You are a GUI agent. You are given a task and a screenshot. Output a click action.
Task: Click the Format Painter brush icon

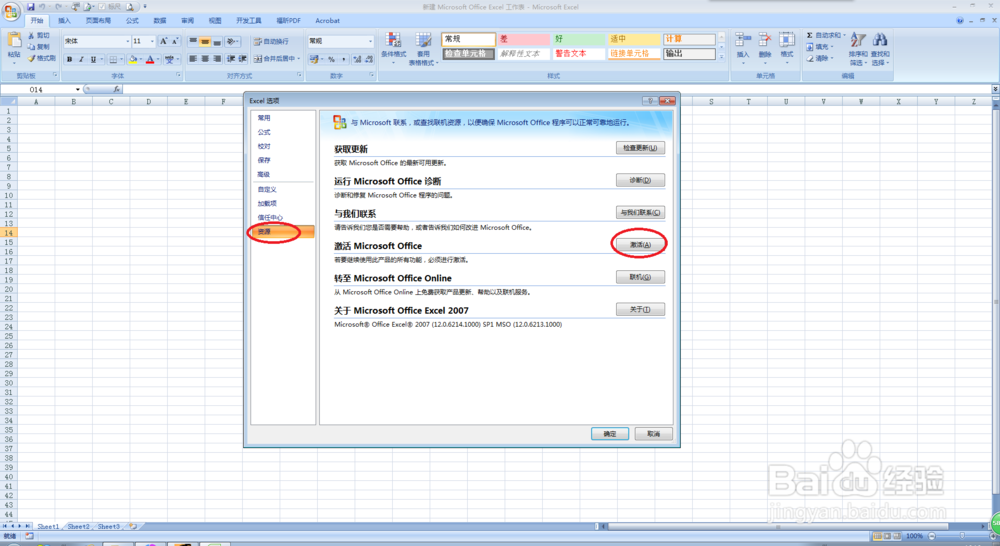coord(31,58)
